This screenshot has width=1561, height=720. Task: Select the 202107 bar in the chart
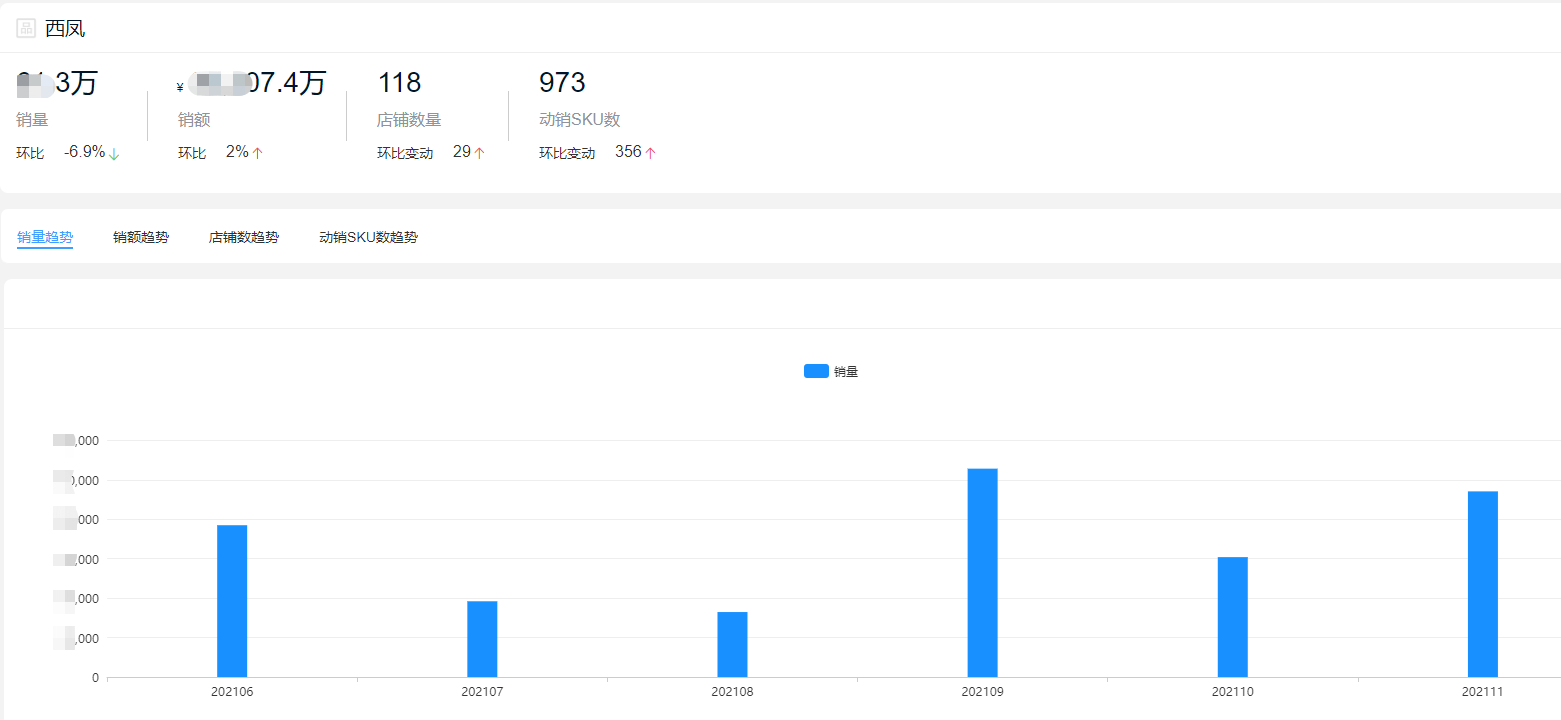(482, 639)
